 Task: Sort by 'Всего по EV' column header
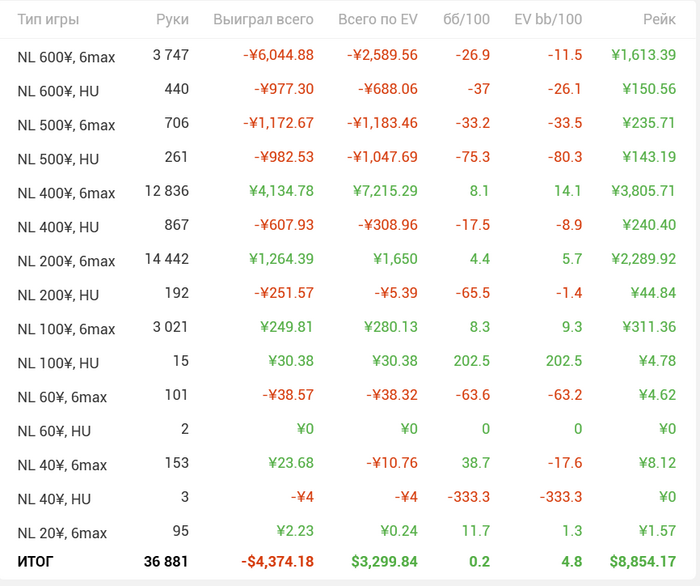[x=378, y=20]
